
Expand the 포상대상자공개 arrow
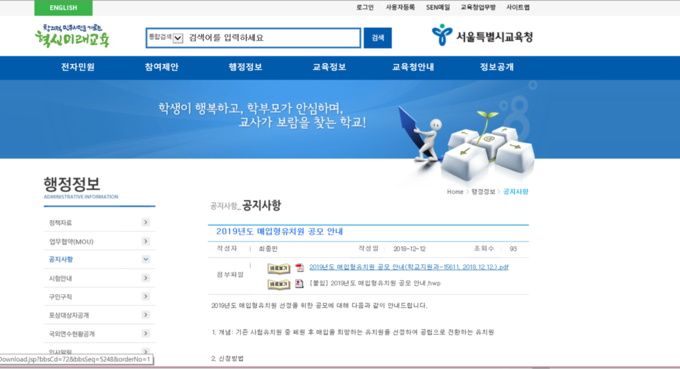coord(146,315)
